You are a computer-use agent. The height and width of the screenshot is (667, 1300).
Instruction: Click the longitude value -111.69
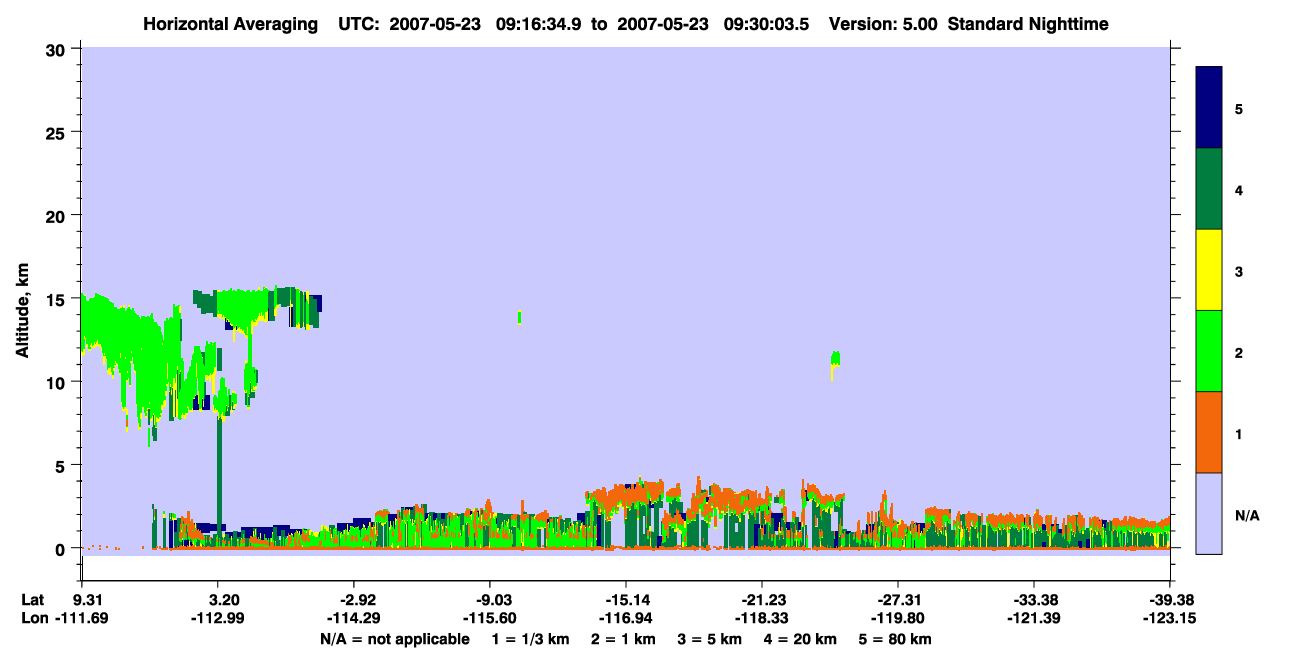tap(83, 619)
